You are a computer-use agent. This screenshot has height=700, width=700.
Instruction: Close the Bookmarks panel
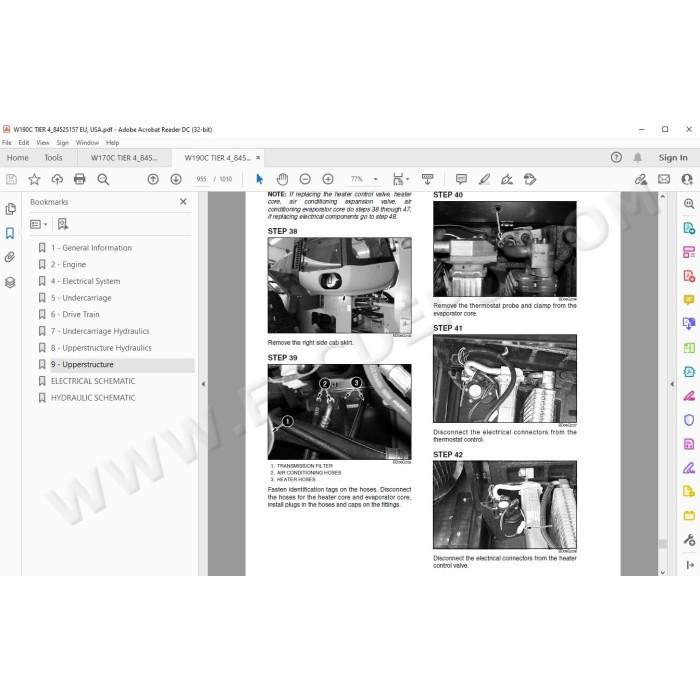pyautogui.click(x=183, y=202)
